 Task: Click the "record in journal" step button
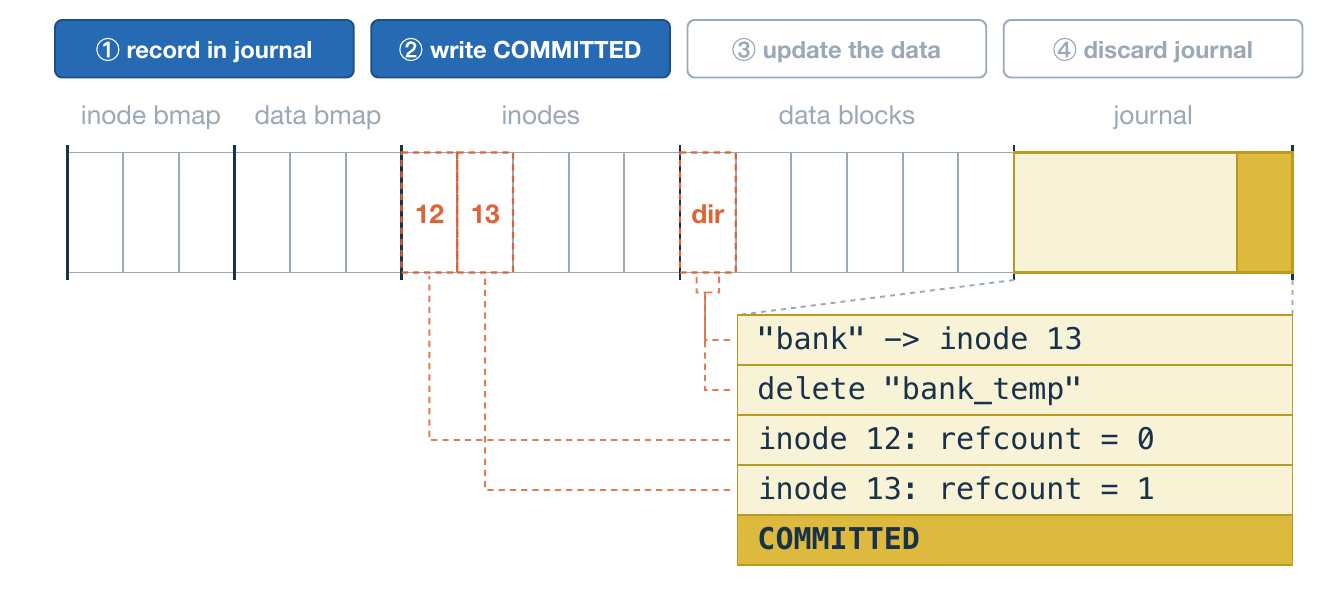tap(204, 49)
